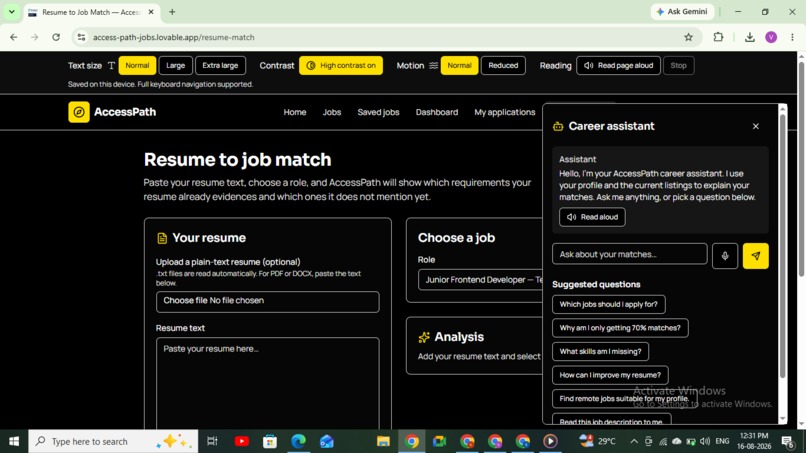This screenshot has height=453, width=806.
Task: Select 'Why am I only getting 70% matches?' suggestion
Action: 620,328
